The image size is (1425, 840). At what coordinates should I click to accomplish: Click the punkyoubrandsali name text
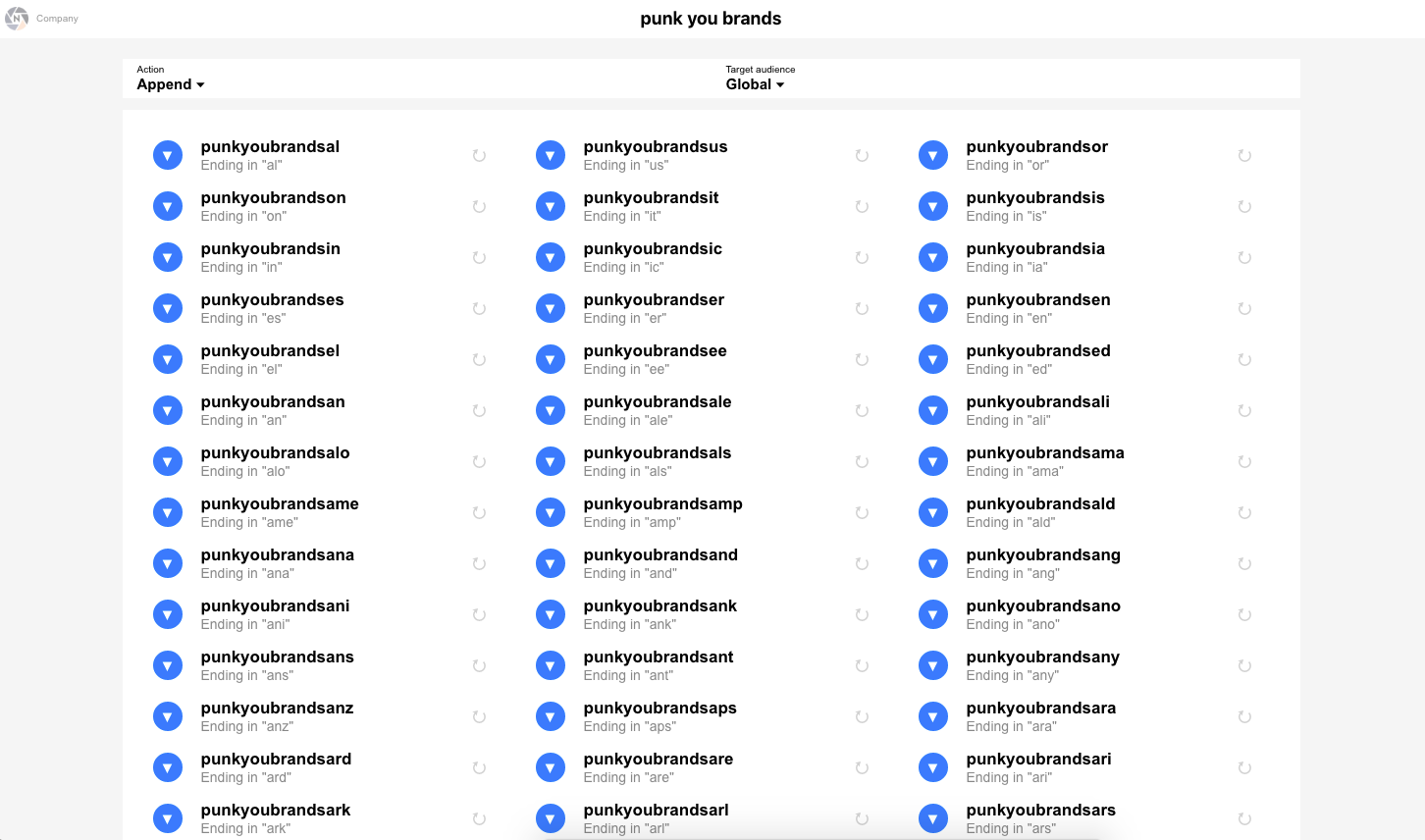click(x=1037, y=402)
